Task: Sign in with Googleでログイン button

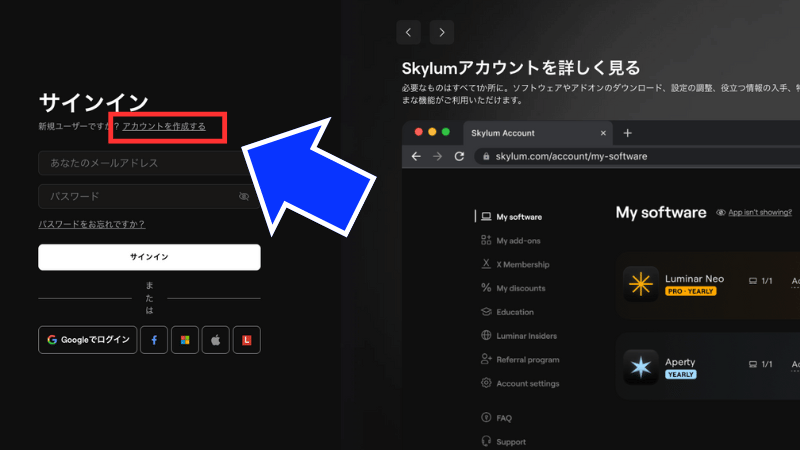Action: 88,340
